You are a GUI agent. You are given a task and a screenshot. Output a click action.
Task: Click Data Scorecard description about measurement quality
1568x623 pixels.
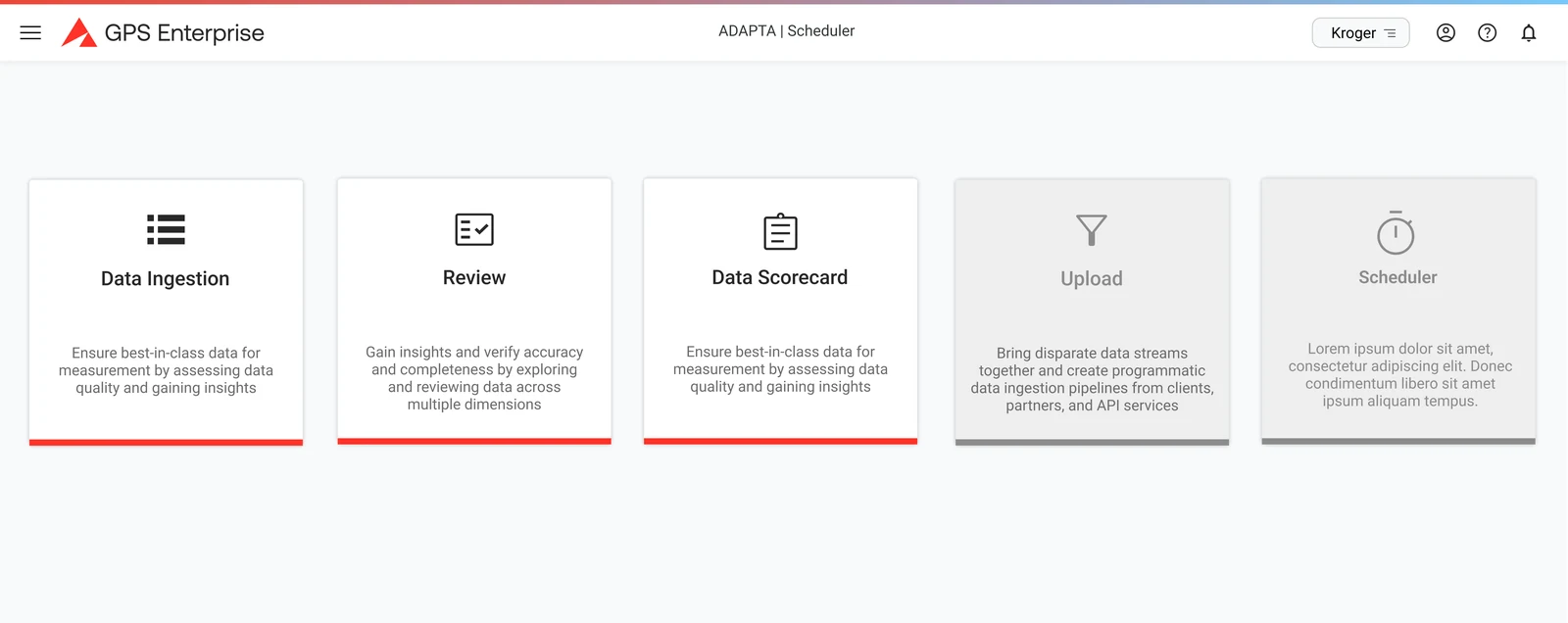coord(780,369)
